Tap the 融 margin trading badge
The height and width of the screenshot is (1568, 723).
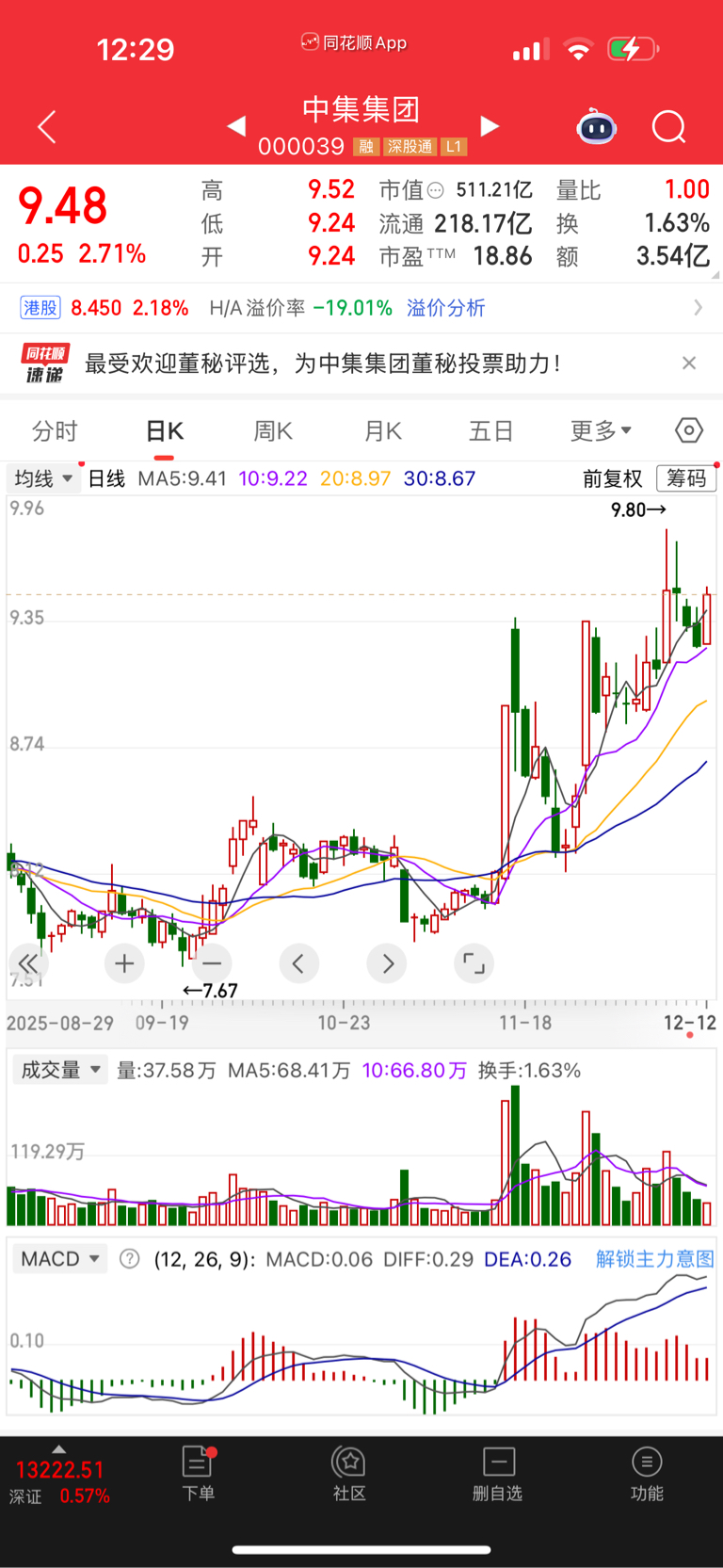click(366, 146)
